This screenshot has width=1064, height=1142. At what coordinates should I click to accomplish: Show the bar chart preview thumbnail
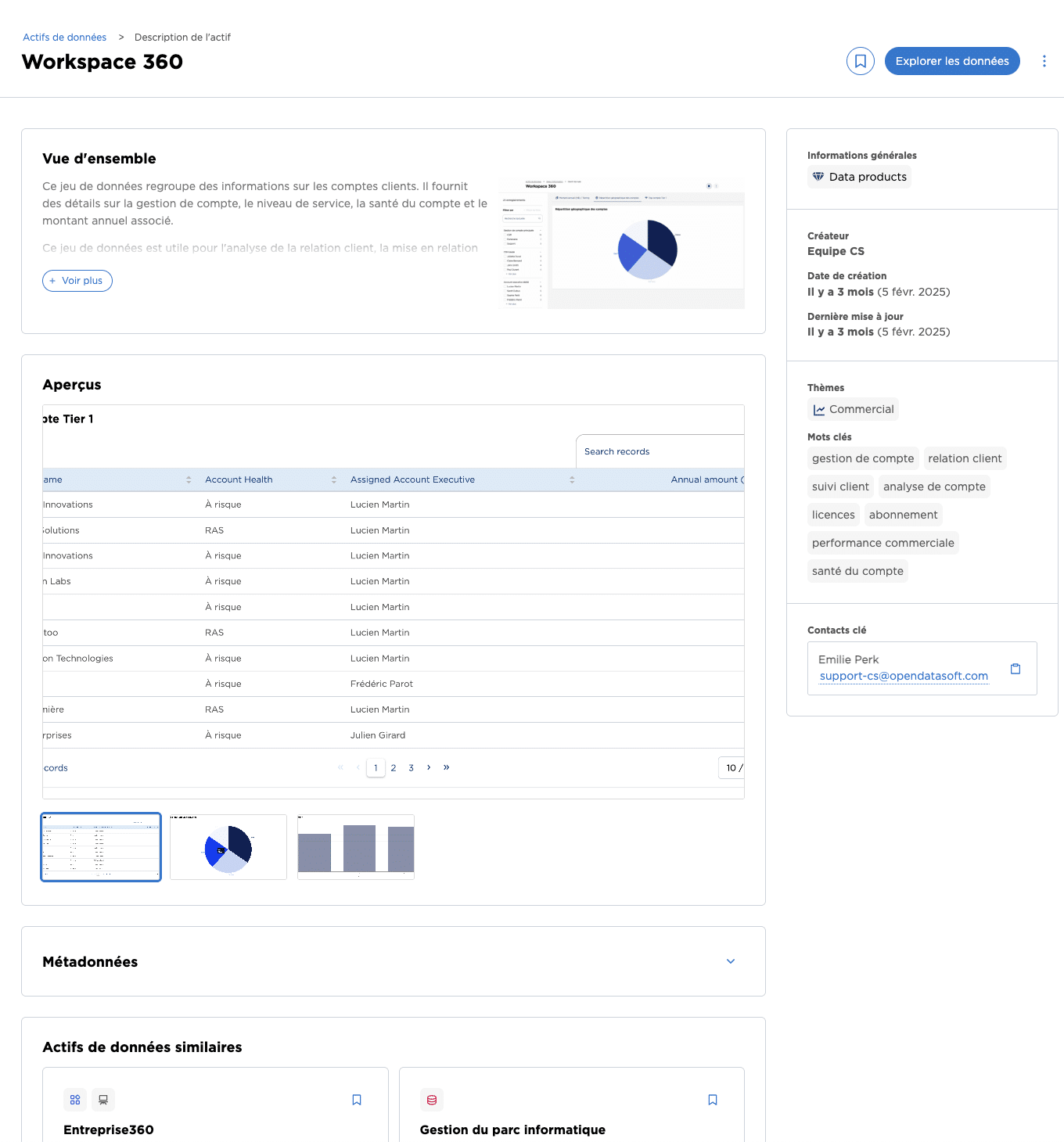(356, 847)
